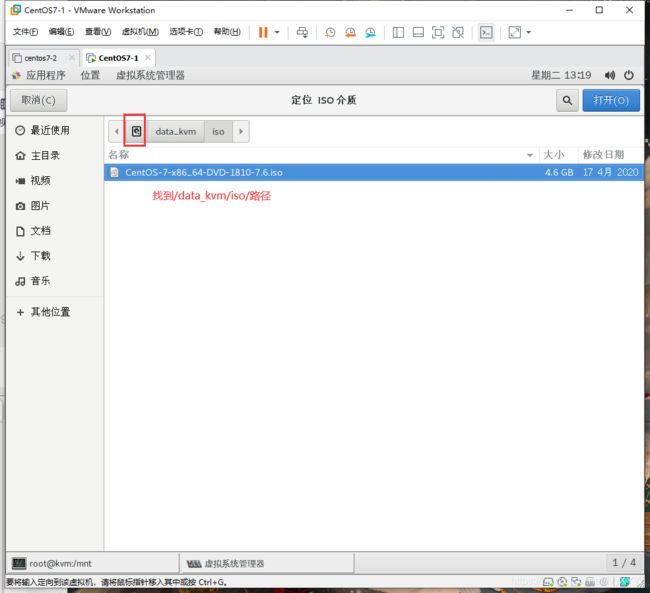Click the CD/DVD status icon in VMware bar
Image resolution: width=650 pixels, height=593 pixels.
(562, 582)
